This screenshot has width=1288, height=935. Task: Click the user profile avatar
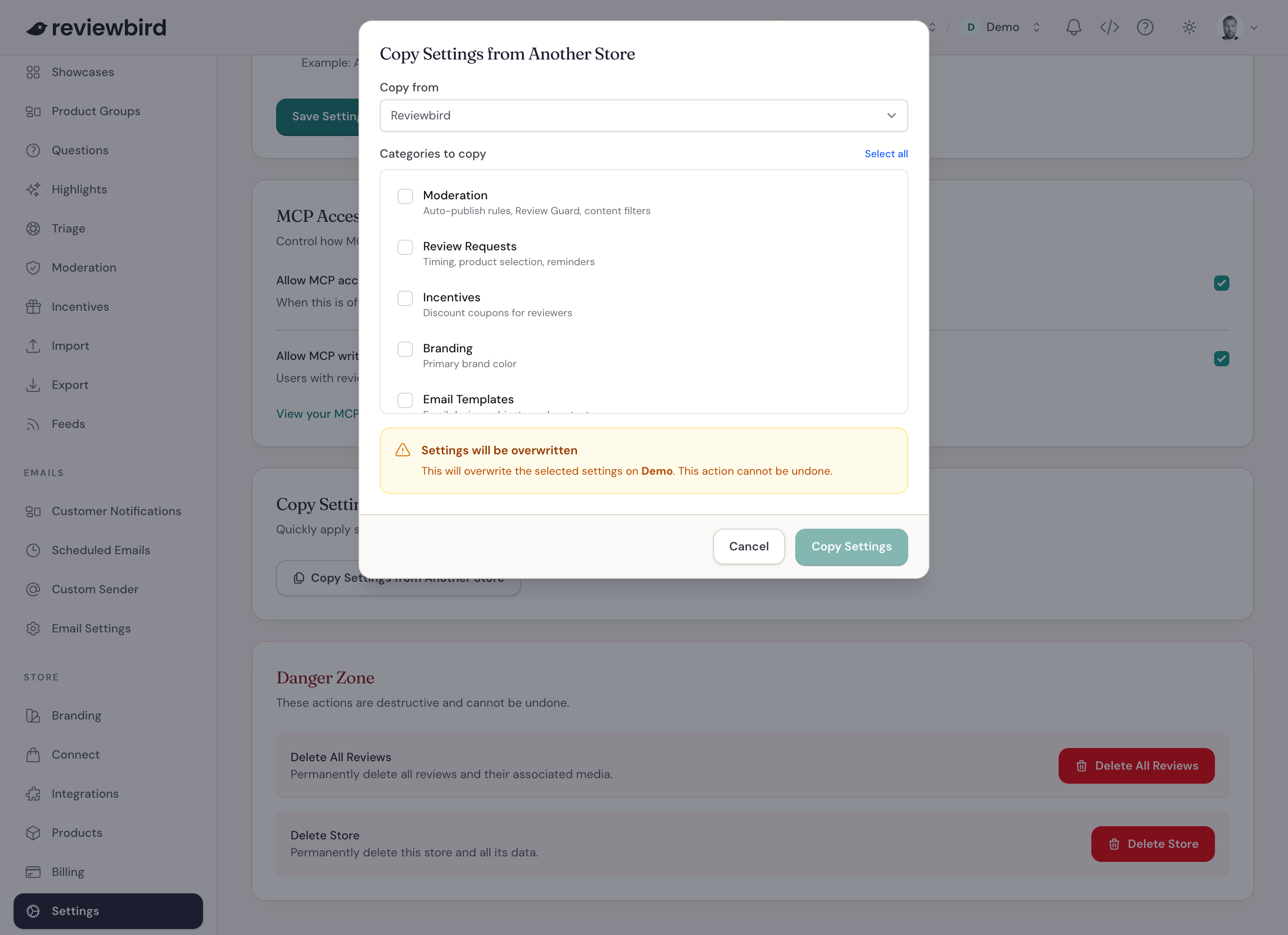(x=1229, y=27)
